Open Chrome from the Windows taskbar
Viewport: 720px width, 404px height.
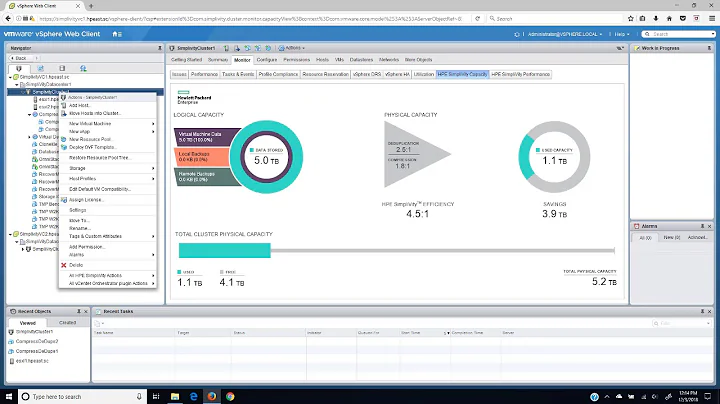(230, 396)
